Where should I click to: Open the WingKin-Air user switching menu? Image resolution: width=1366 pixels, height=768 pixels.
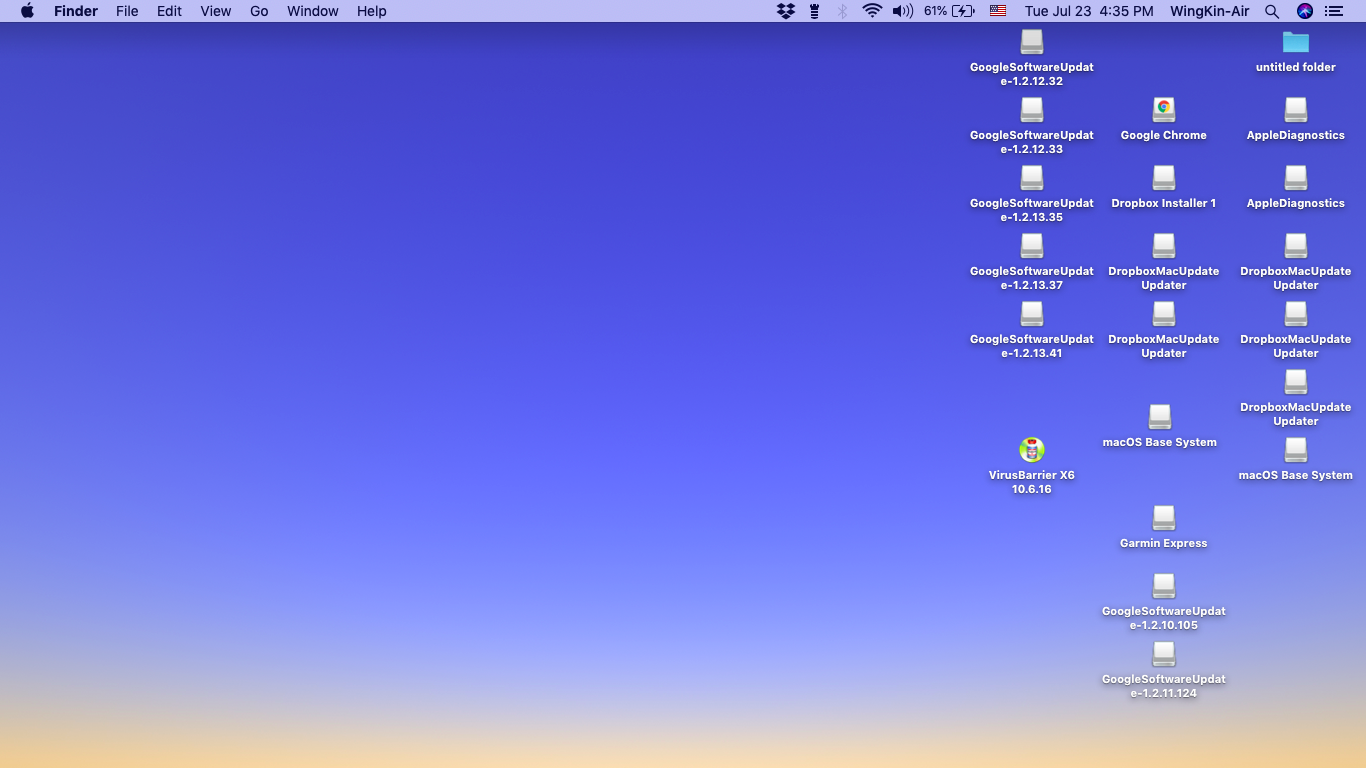(1210, 11)
